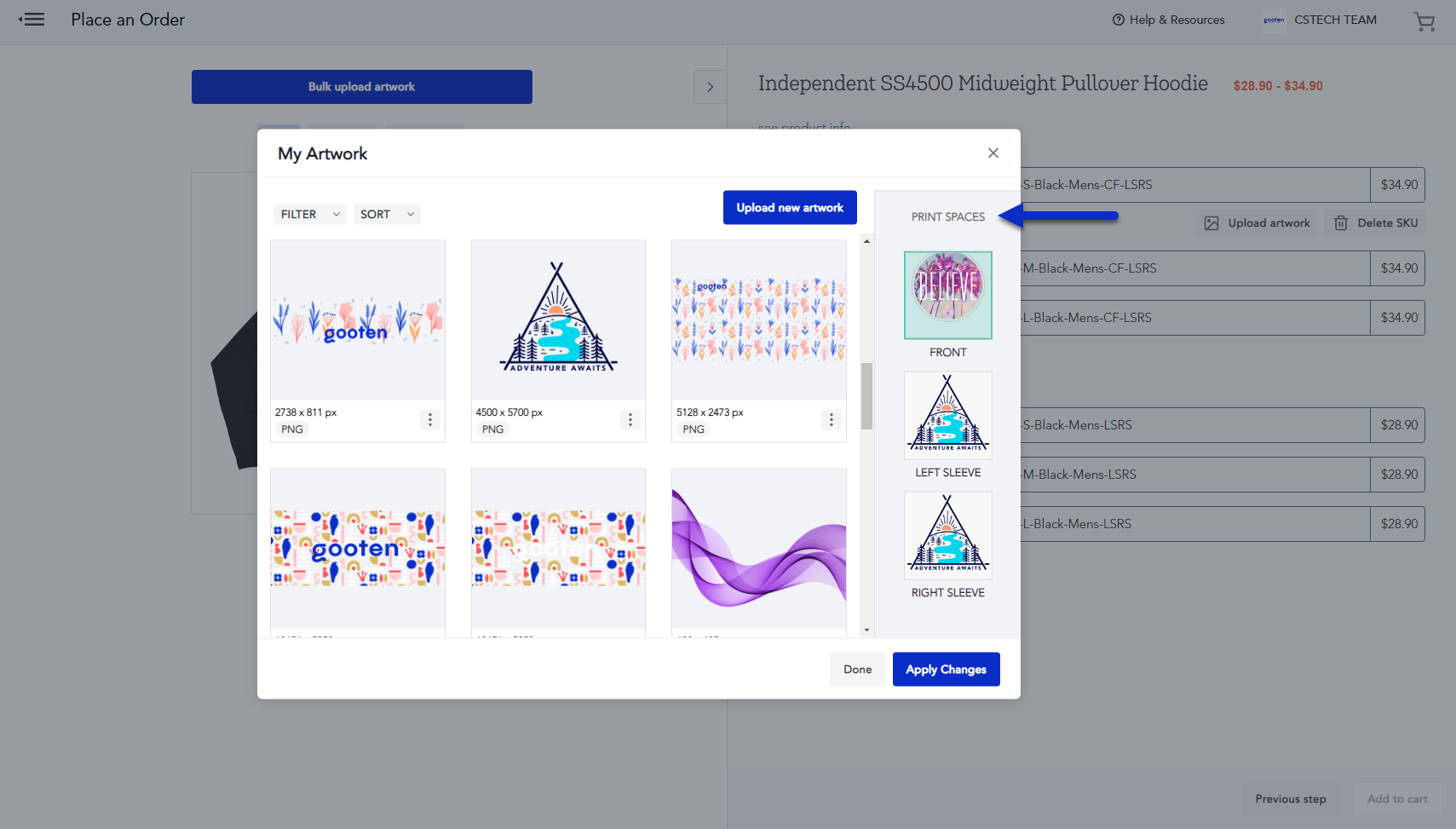Open the shopping cart icon
This screenshot has height=829, width=1456.
click(x=1424, y=20)
